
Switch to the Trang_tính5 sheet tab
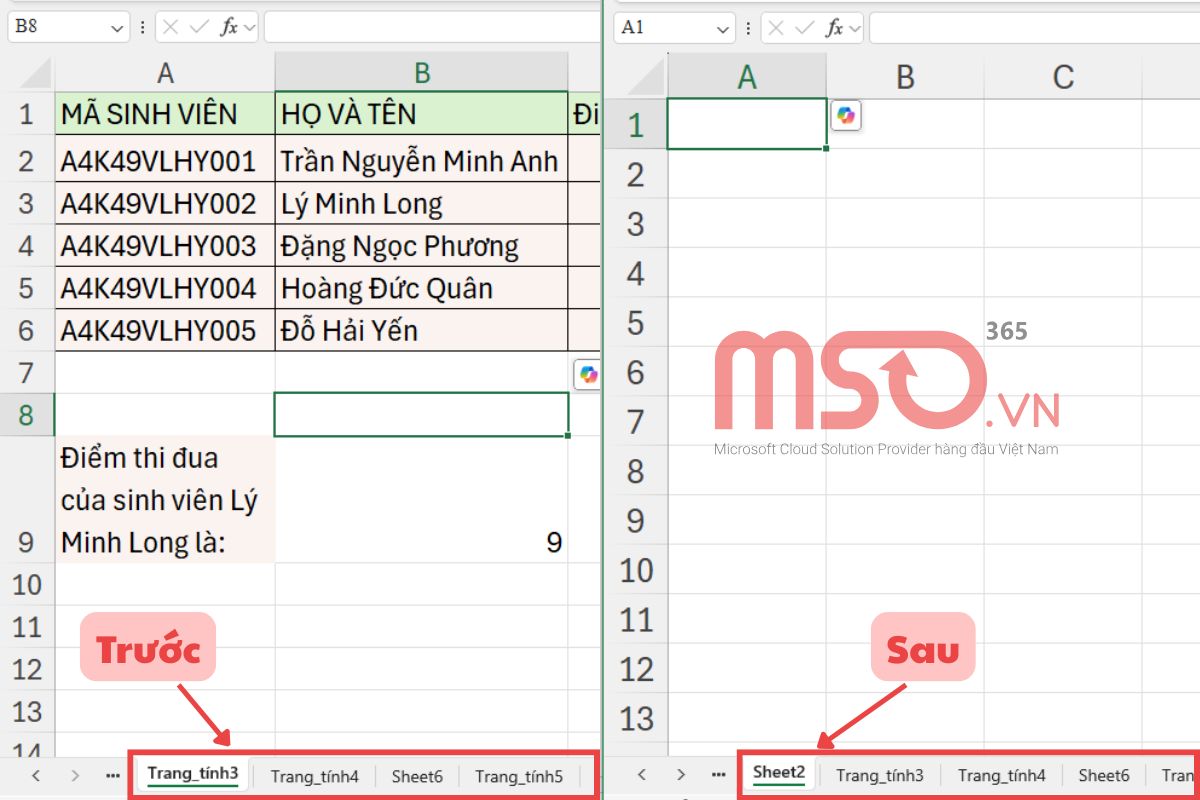[x=519, y=775]
